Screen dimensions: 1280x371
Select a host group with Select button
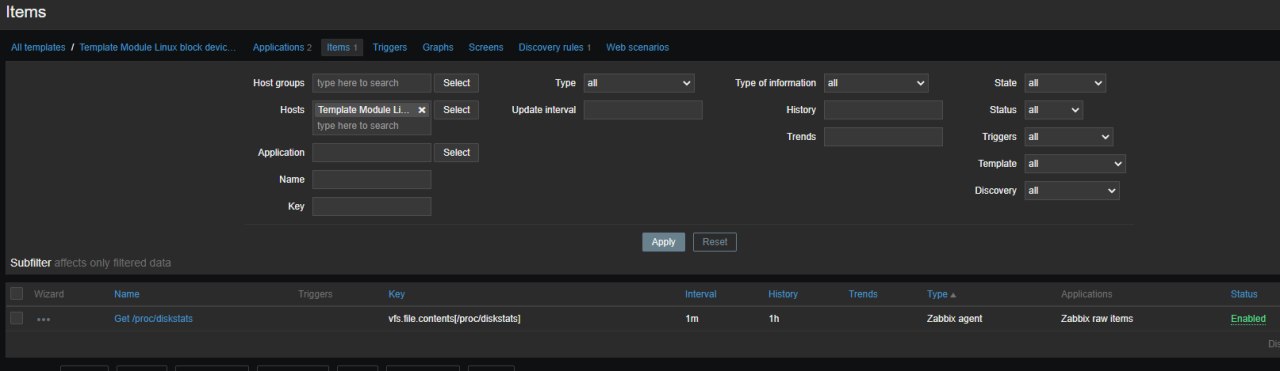tap(456, 83)
